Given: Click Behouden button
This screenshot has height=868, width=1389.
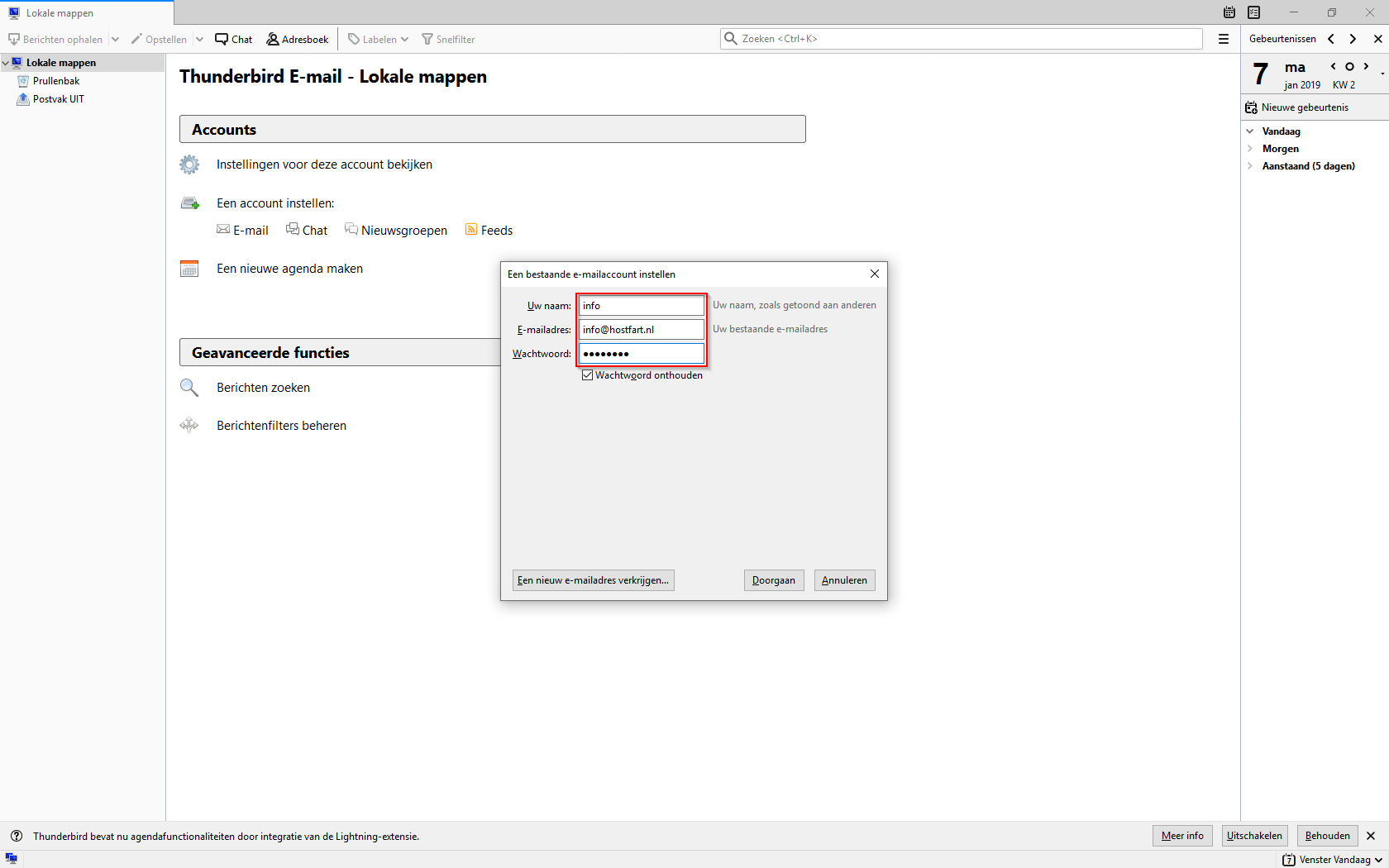Looking at the screenshot, I should pos(1327,836).
